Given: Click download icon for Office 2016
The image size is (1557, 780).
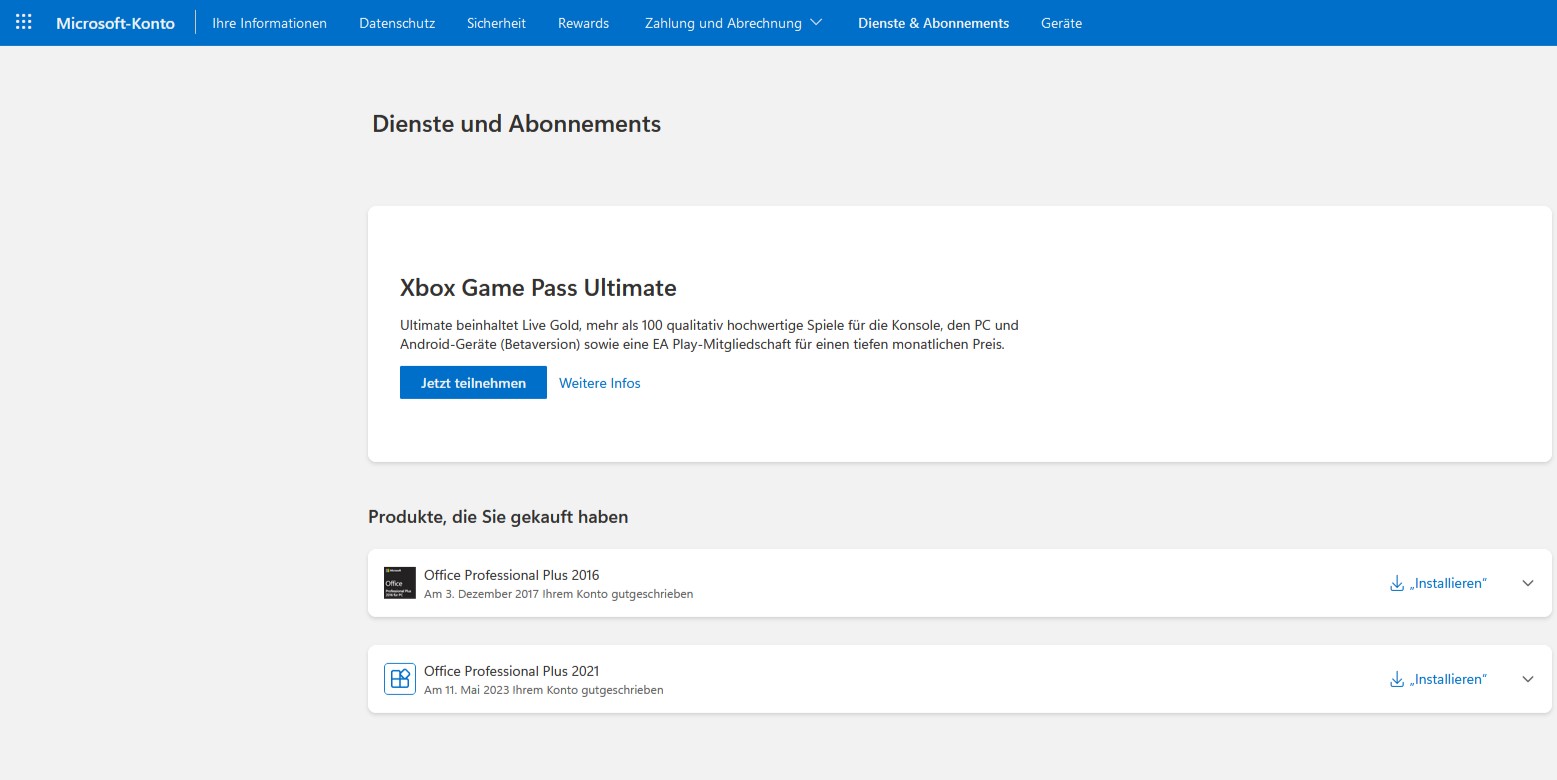Looking at the screenshot, I should pos(1397,583).
